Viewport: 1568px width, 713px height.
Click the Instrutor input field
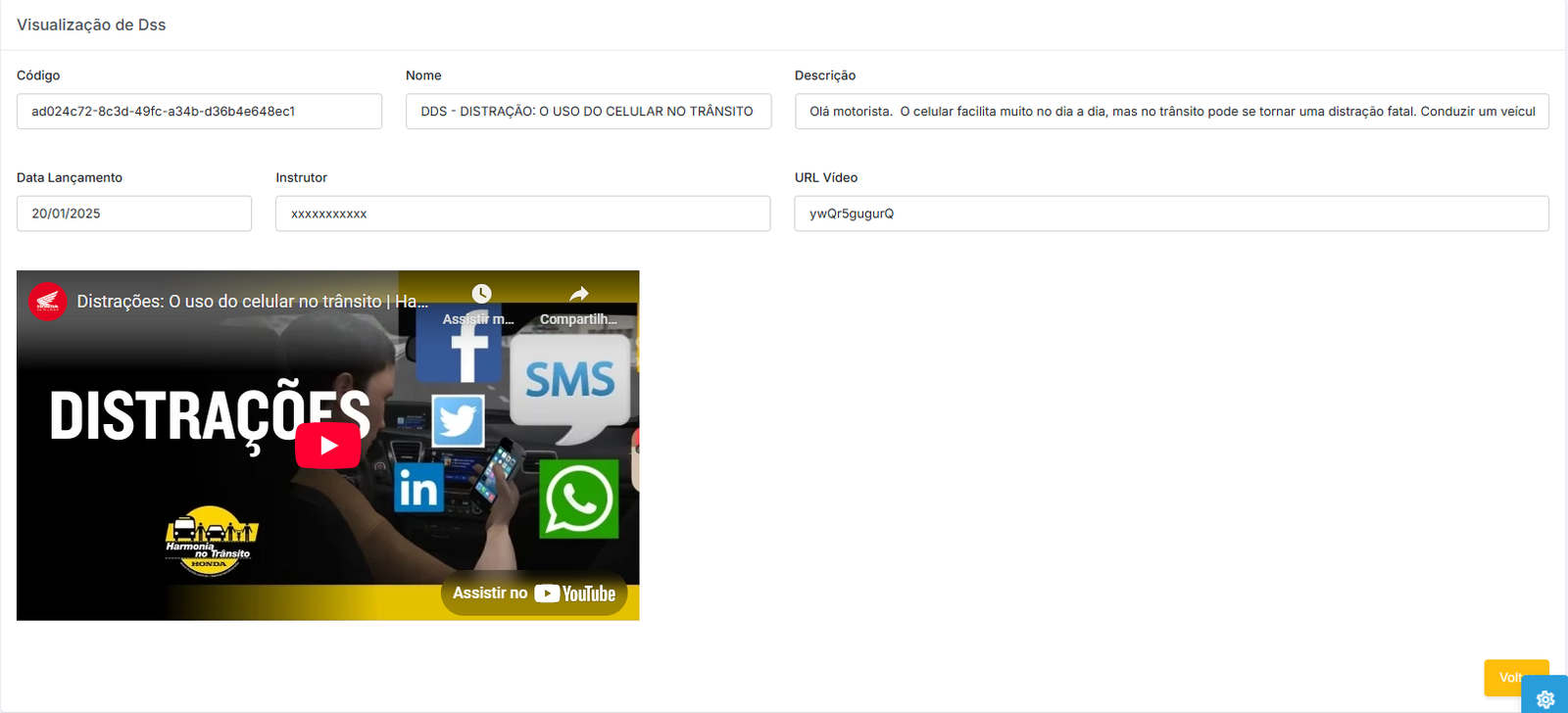coord(522,214)
